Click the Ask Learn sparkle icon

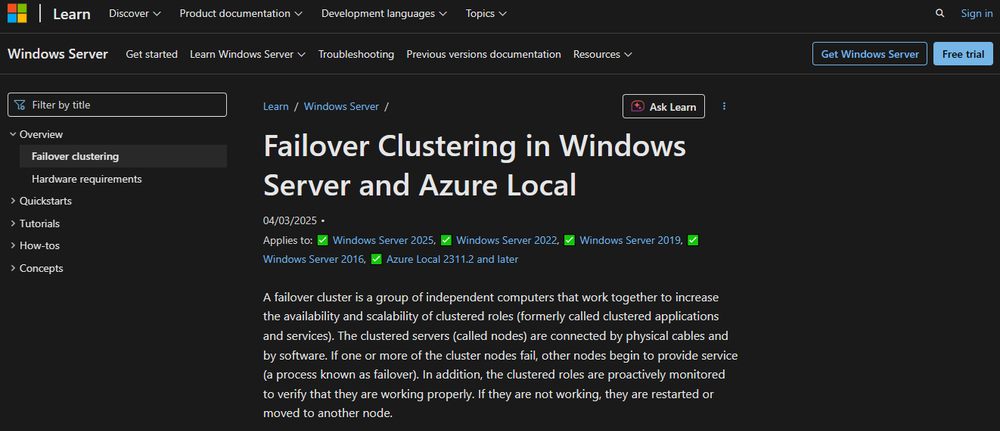click(x=637, y=106)
